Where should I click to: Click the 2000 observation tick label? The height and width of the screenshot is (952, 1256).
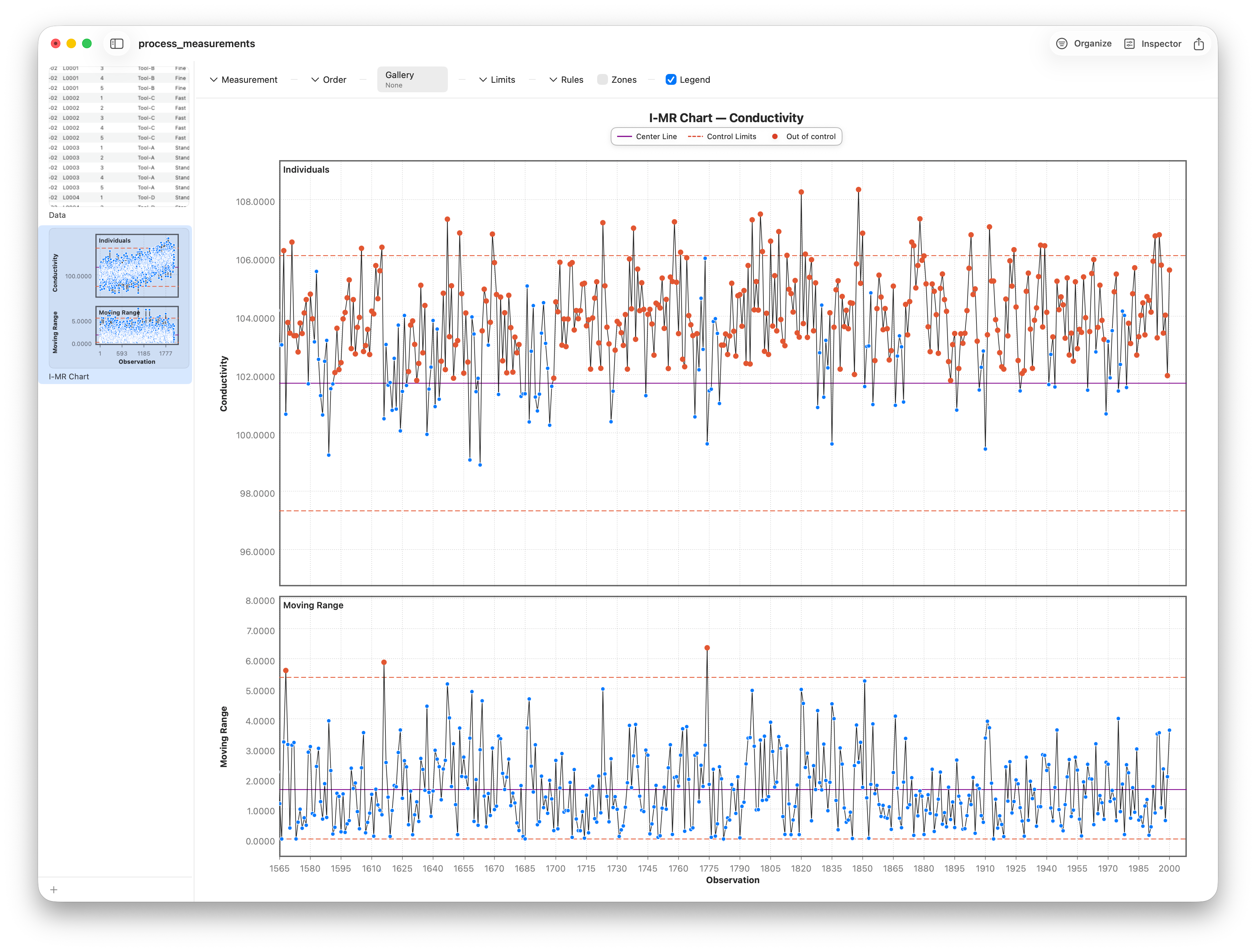point(1169,869)
